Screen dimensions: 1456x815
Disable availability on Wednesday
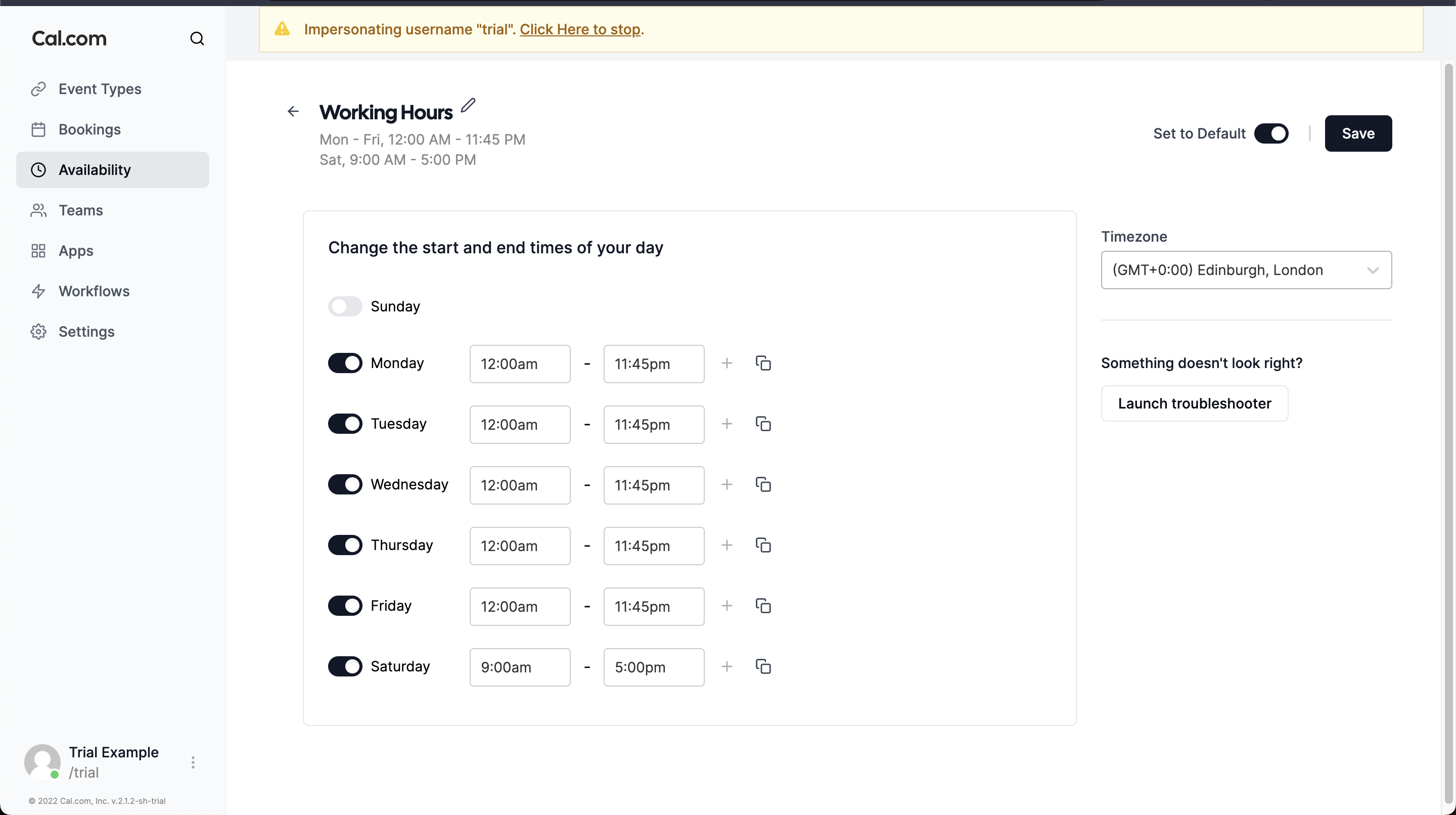[345, 484]
